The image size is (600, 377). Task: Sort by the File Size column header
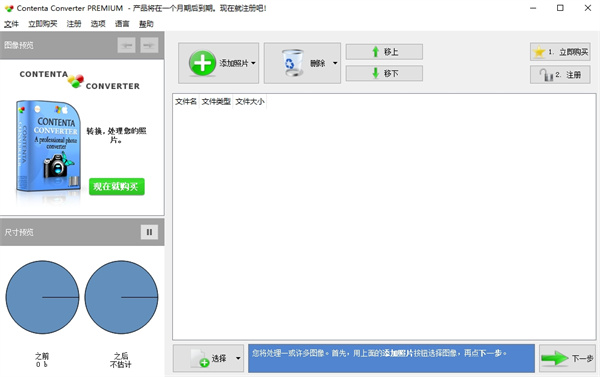(x=249, y=101)
